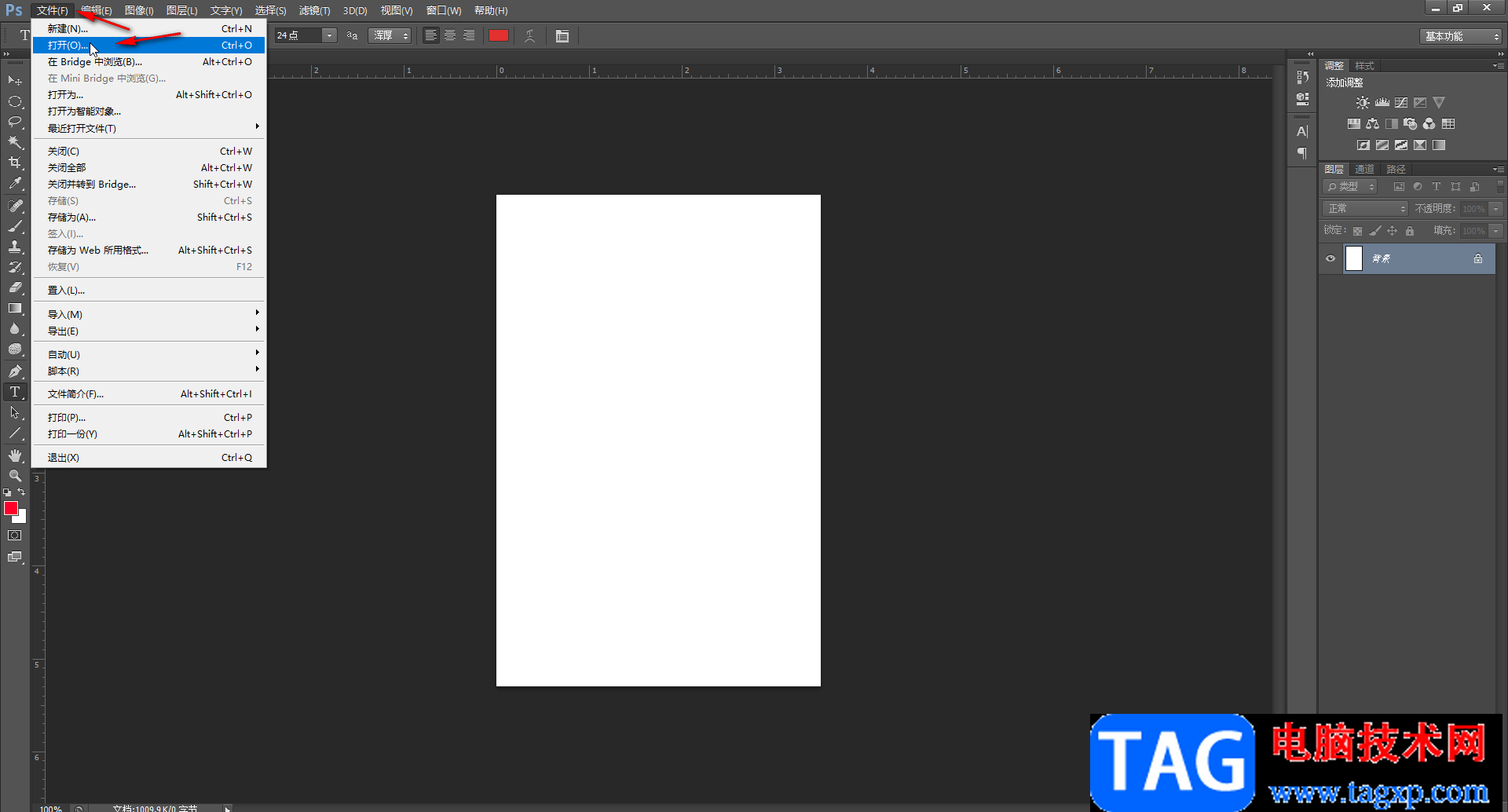The height and width of the screenshot is (812, 1508).
Task: Open the Character panel icon
Action: click(1302, 132)
